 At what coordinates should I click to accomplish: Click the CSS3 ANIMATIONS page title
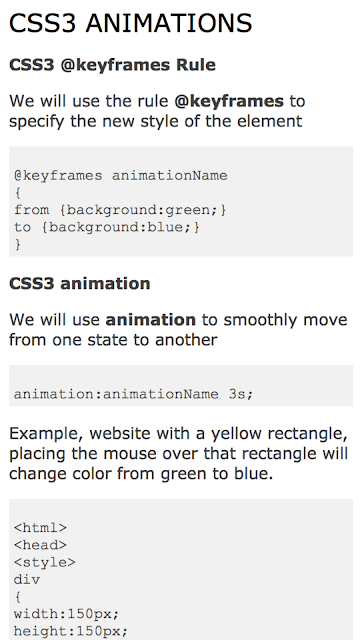131,23
